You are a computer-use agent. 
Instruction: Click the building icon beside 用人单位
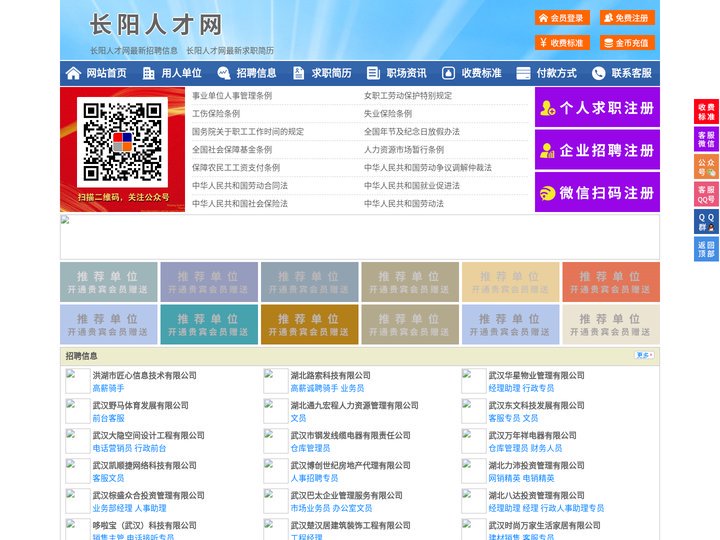pyautogui.click(x=148, y=73)
